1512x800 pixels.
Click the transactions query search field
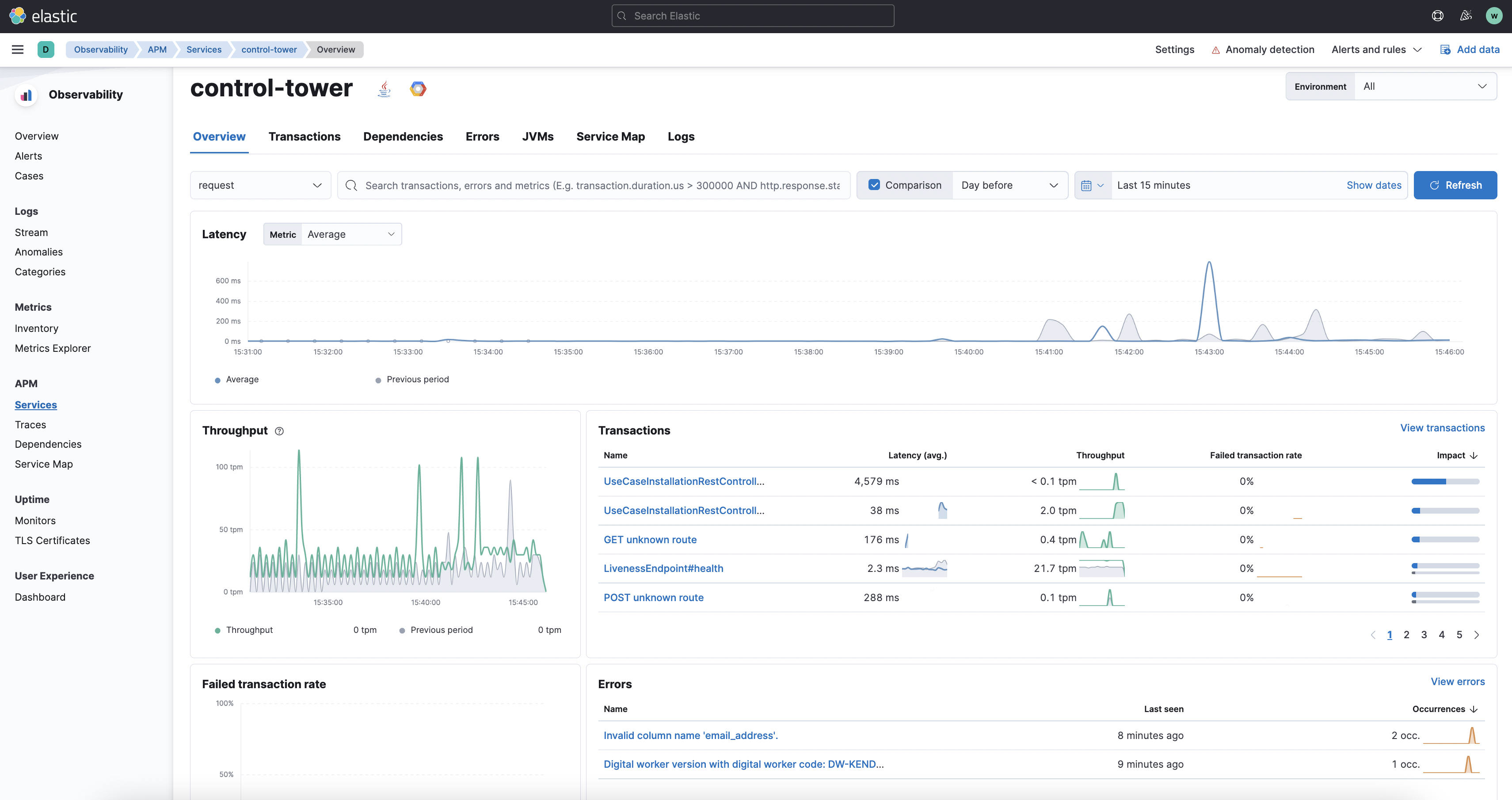click(594, 186)
